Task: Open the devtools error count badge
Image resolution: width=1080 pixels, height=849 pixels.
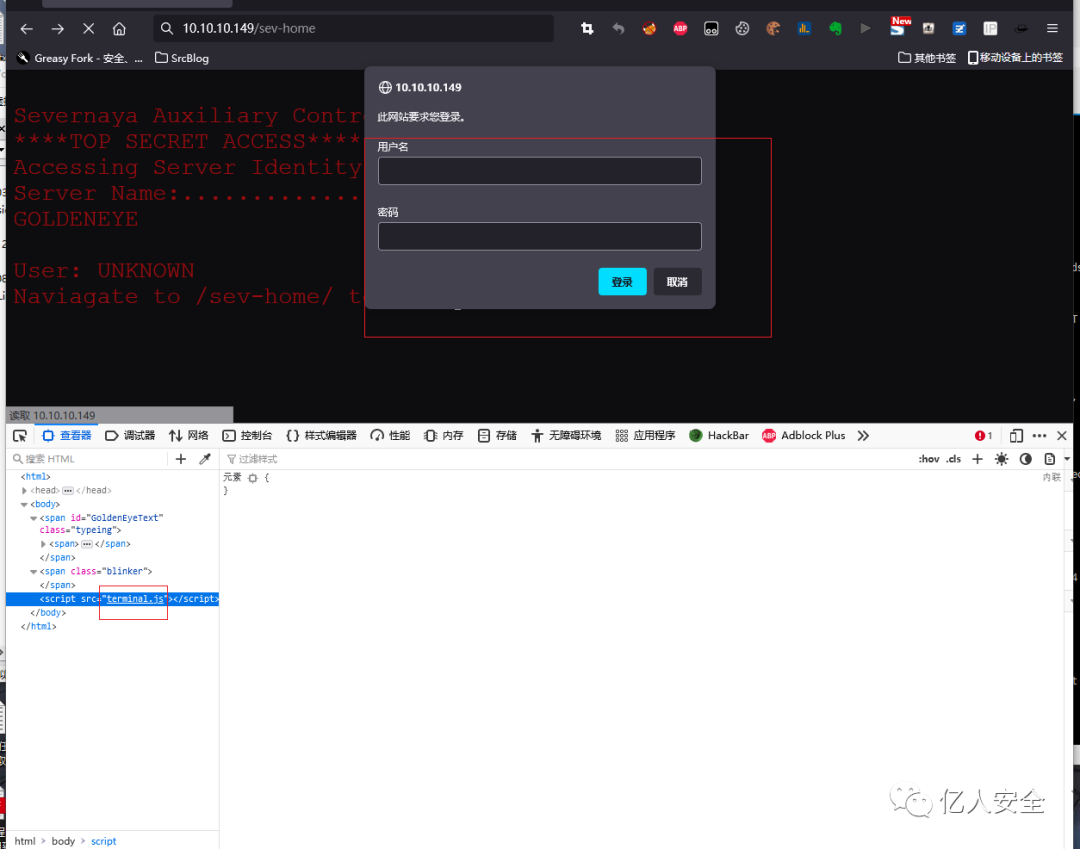Action: (x=983, y=436)
